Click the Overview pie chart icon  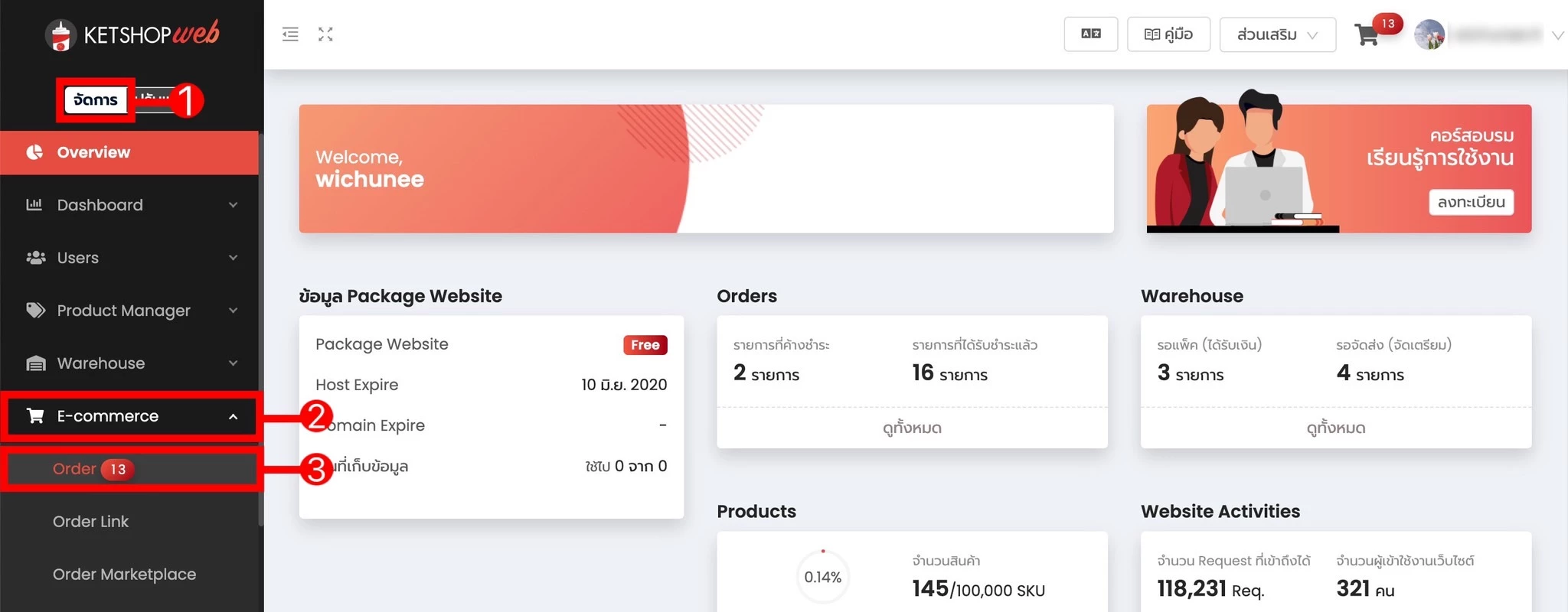35,152
